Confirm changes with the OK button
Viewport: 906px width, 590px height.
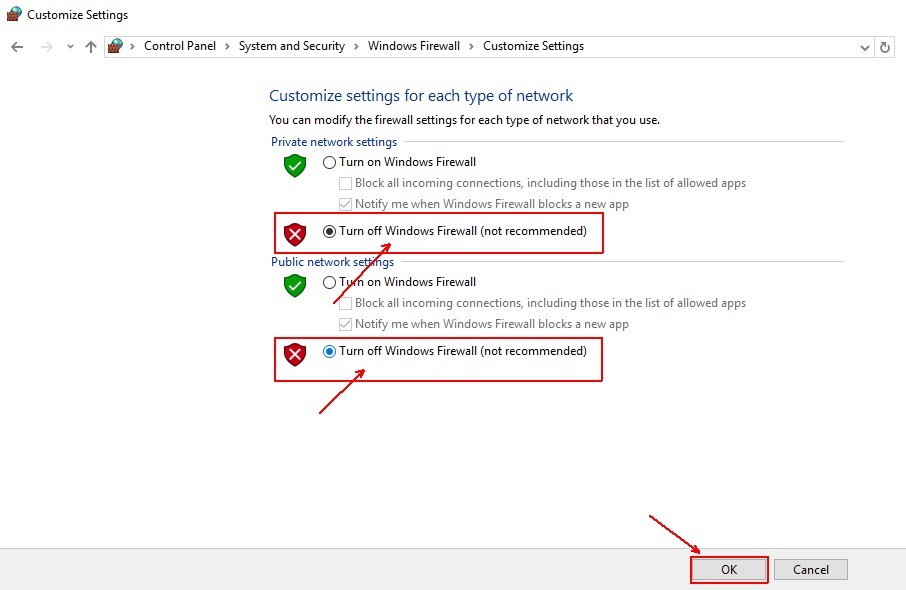click(x=729, y=570)
